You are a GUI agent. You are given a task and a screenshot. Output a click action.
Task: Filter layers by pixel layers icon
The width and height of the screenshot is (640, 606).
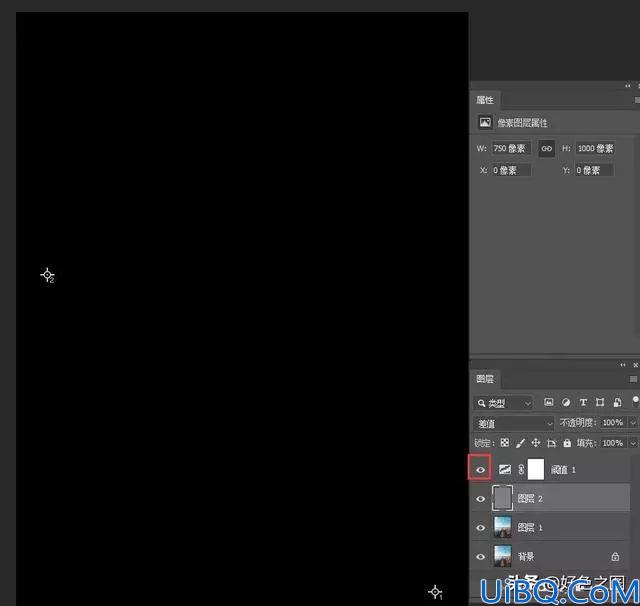click(x=549, y=402)
